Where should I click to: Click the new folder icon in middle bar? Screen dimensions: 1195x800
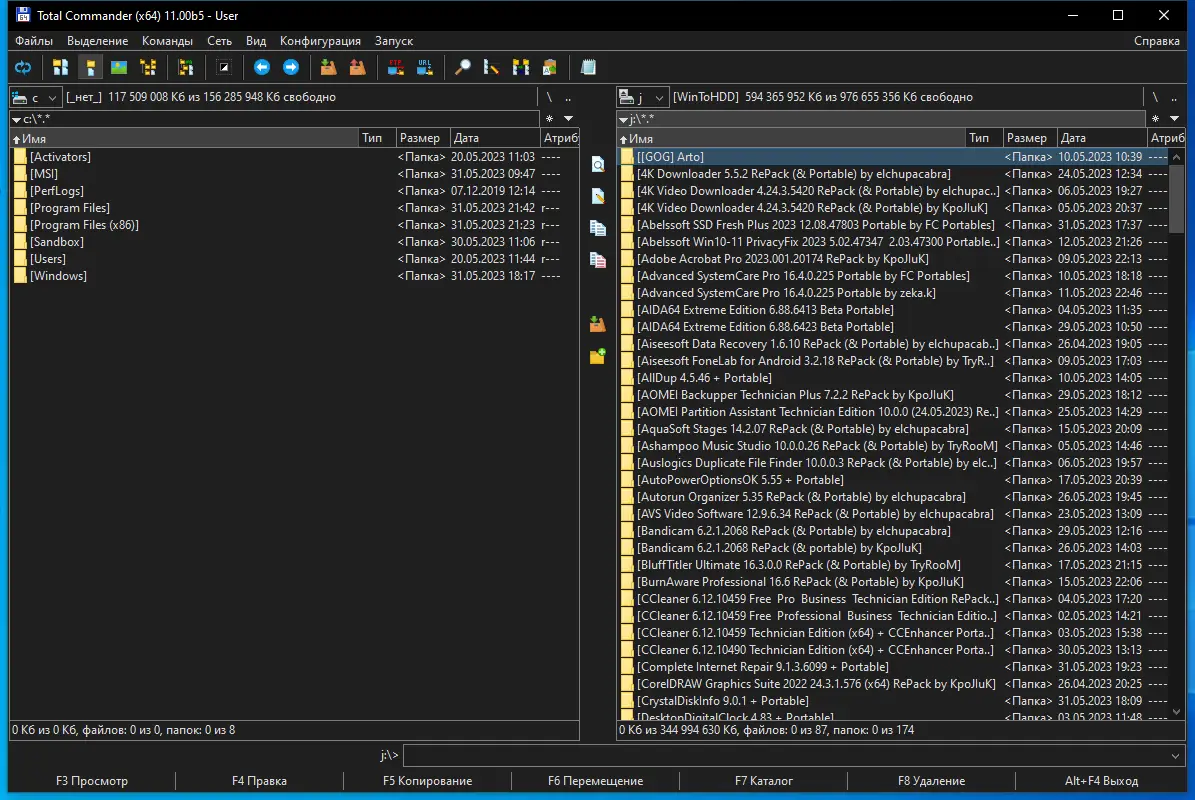click(598, 356)
